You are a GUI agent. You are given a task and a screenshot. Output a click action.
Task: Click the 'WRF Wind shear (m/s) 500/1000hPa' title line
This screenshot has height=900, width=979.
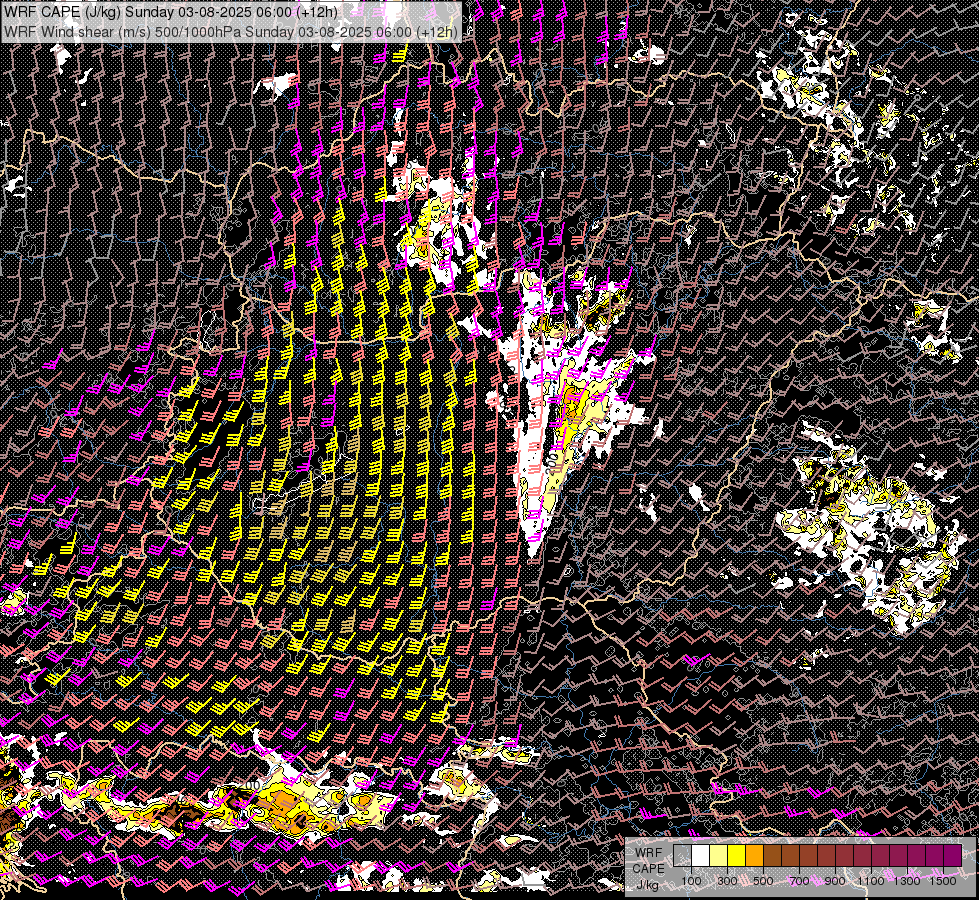(230, 31)
